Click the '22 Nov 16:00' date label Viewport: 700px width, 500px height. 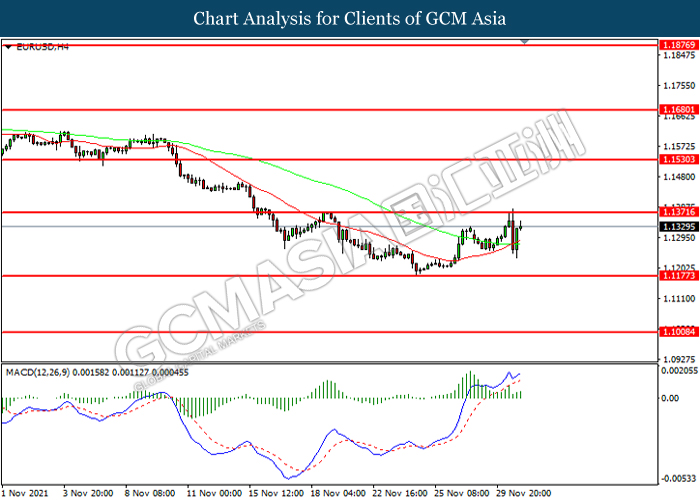click(x=400, y=493)
